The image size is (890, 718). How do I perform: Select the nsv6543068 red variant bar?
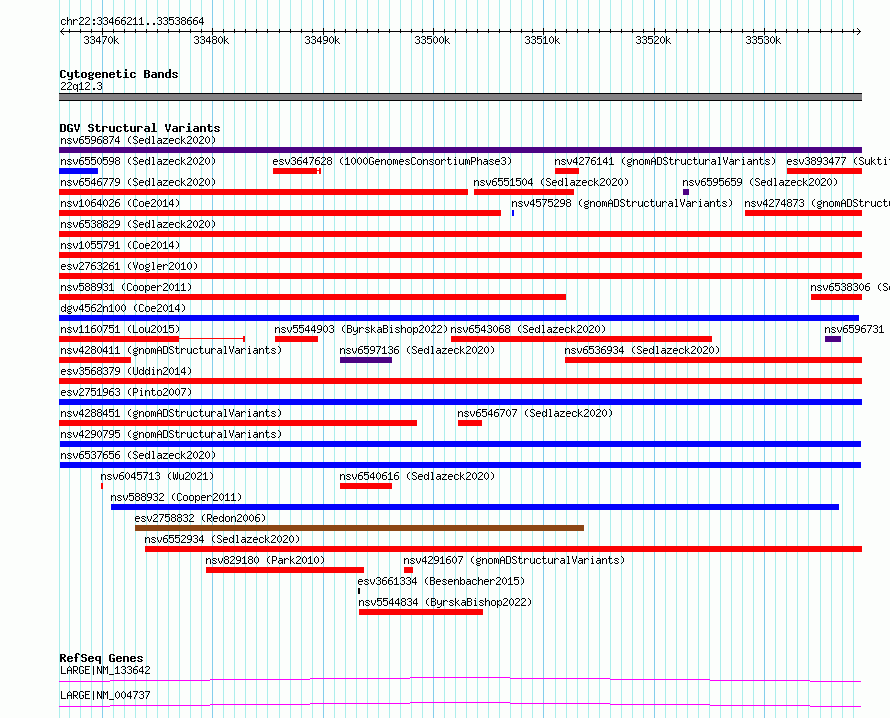[581, 339]
